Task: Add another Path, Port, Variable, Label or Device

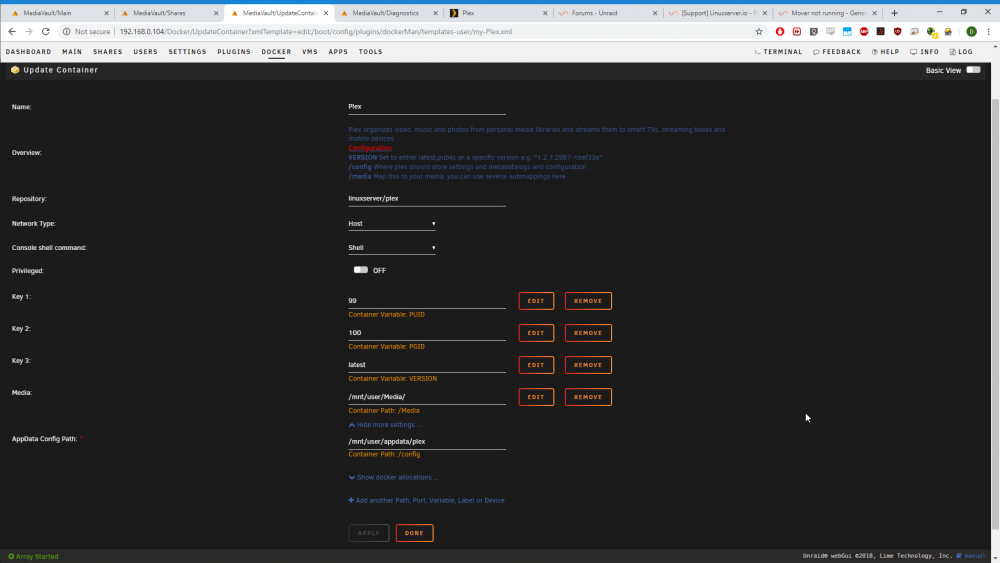Action: click(426, 501)
